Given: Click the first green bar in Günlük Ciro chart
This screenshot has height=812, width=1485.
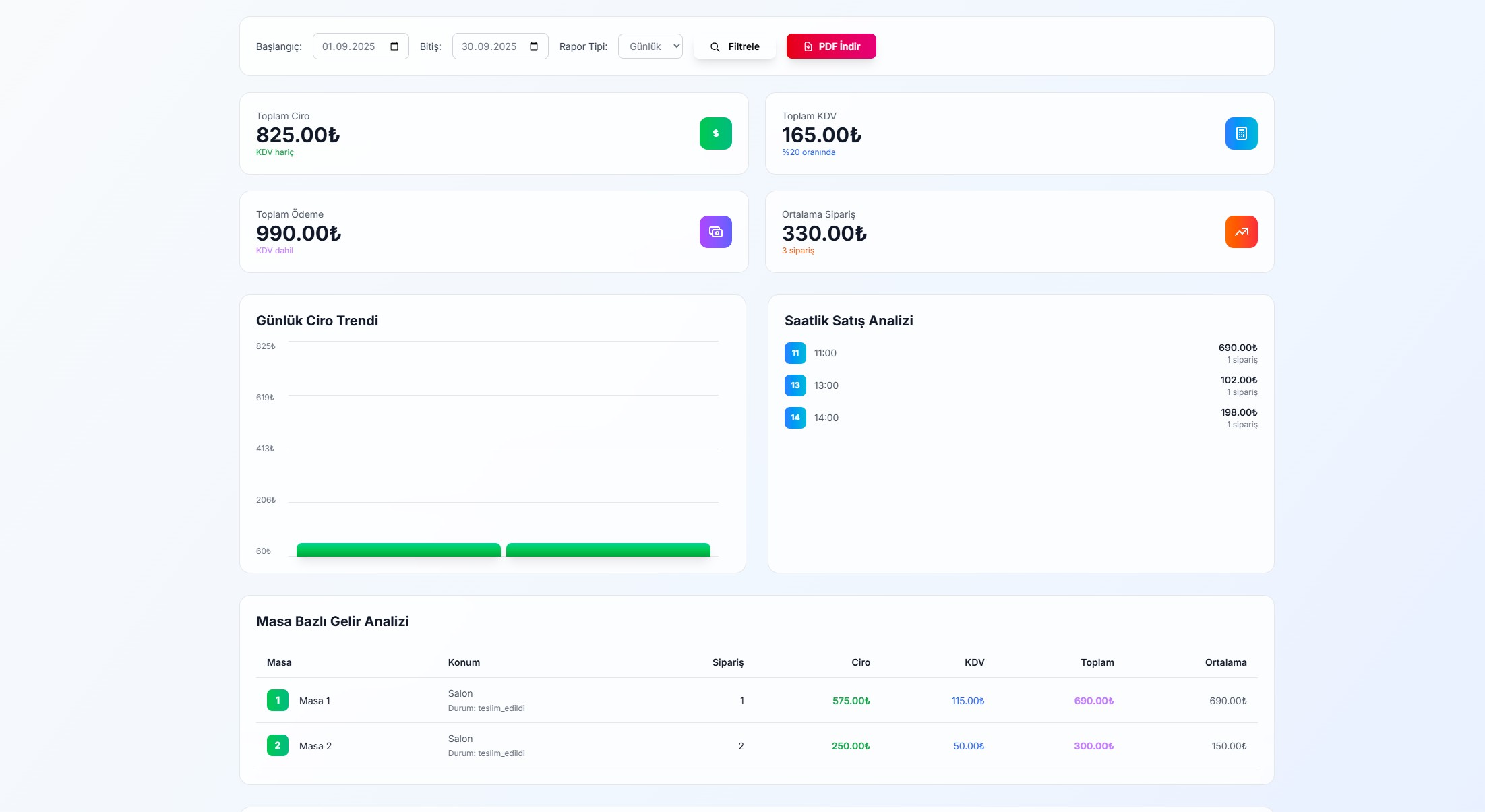Looking at the screenshot, I should 398,550.
